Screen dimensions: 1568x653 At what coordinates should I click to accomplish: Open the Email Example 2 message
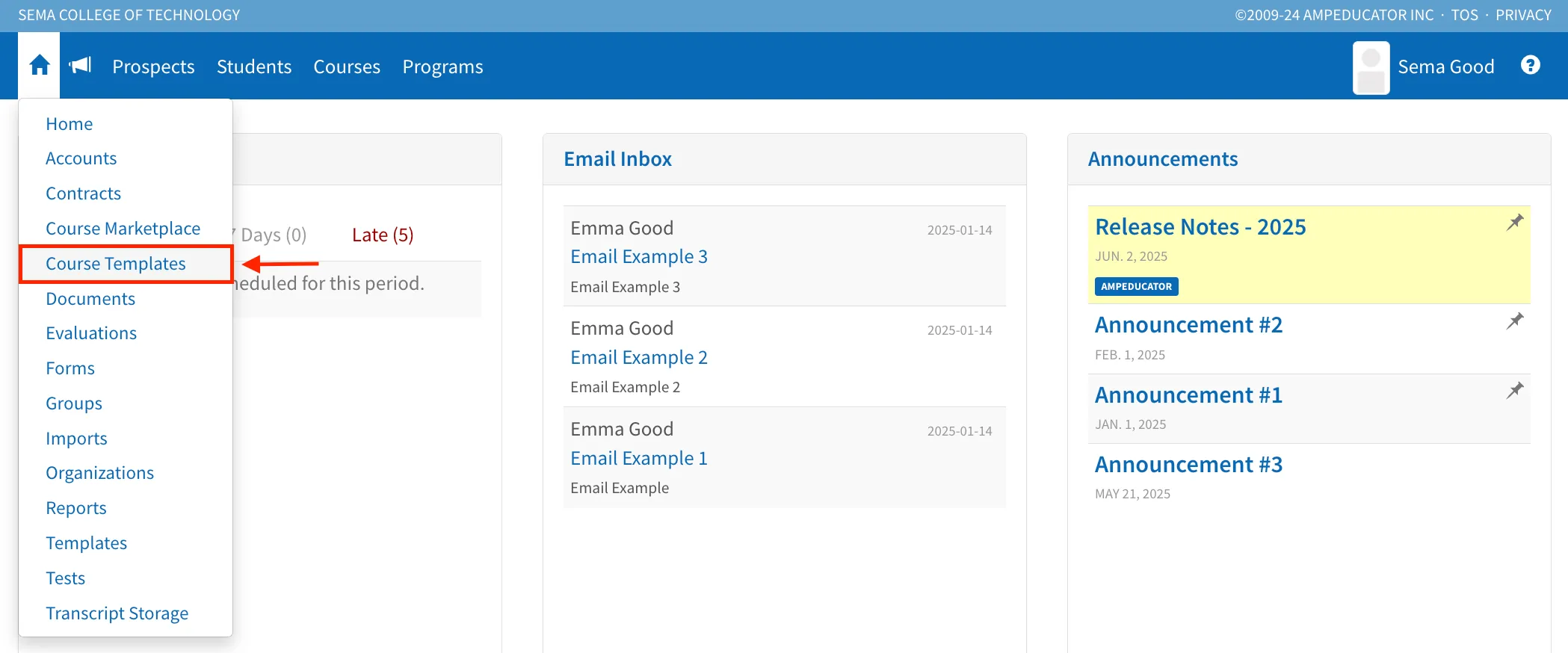click(639, 357)
